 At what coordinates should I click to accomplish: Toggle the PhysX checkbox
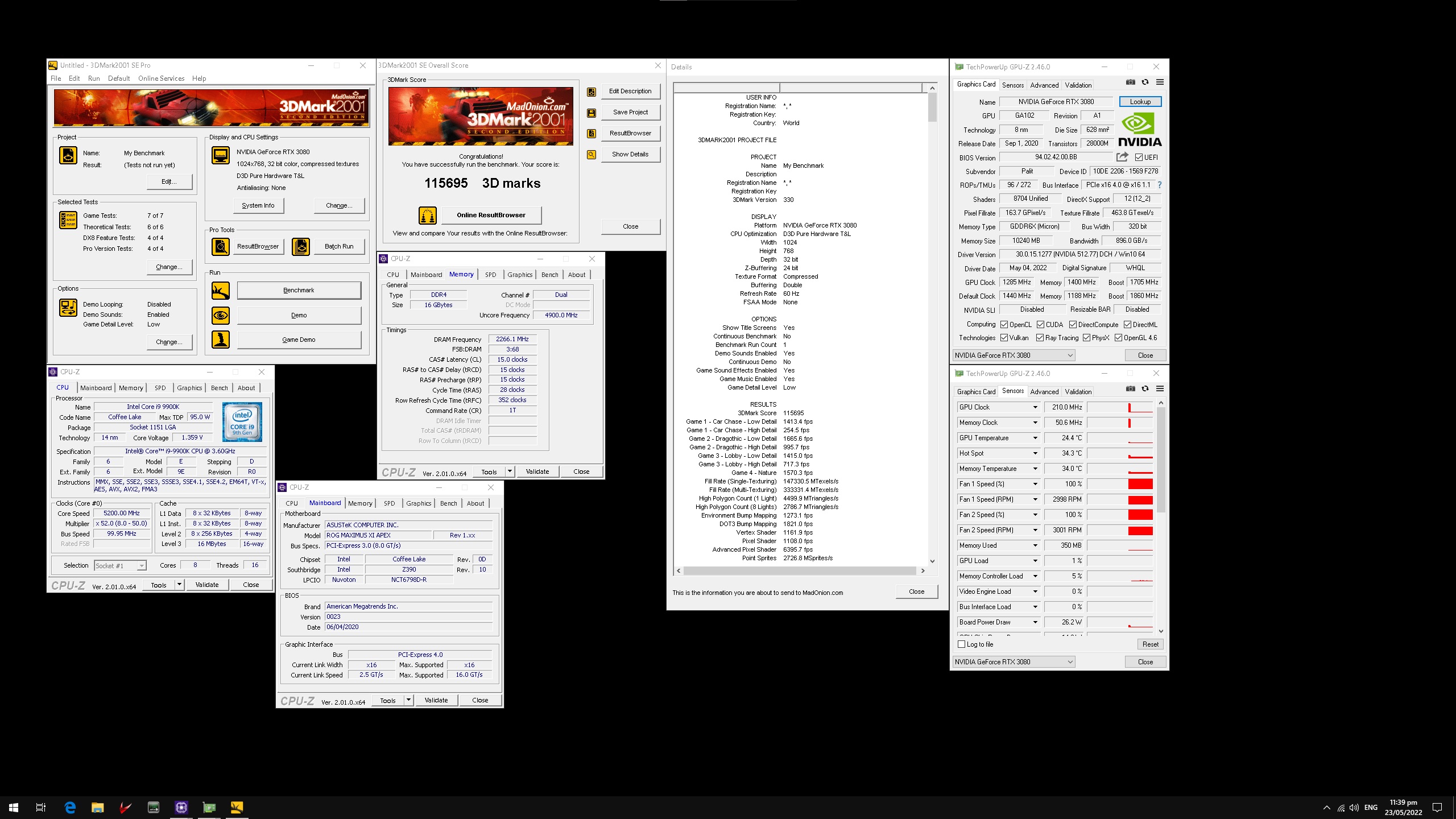click(1087, 338)
